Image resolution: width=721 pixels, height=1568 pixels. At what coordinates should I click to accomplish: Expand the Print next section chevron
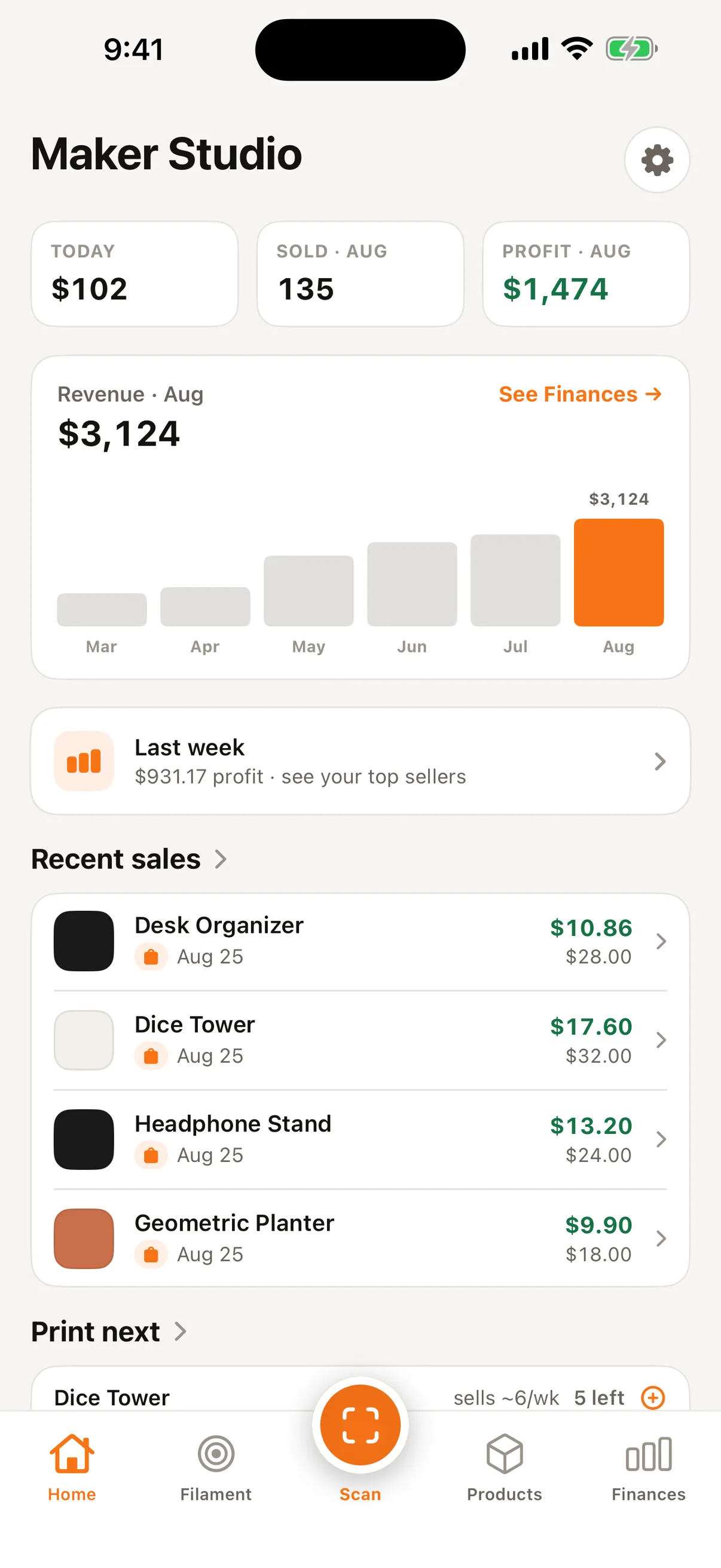coord(180,1331)
